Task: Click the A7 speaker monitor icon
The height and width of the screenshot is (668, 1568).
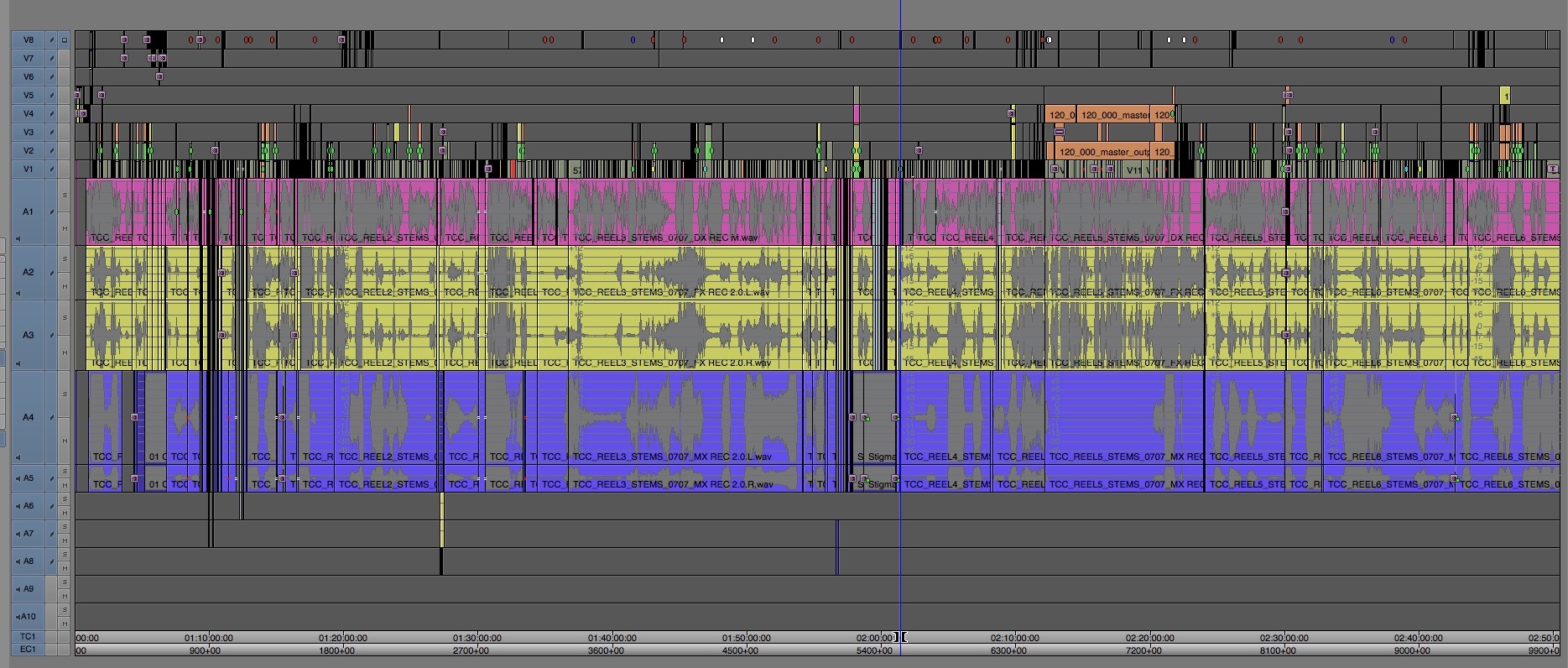Action: [18, 534]
